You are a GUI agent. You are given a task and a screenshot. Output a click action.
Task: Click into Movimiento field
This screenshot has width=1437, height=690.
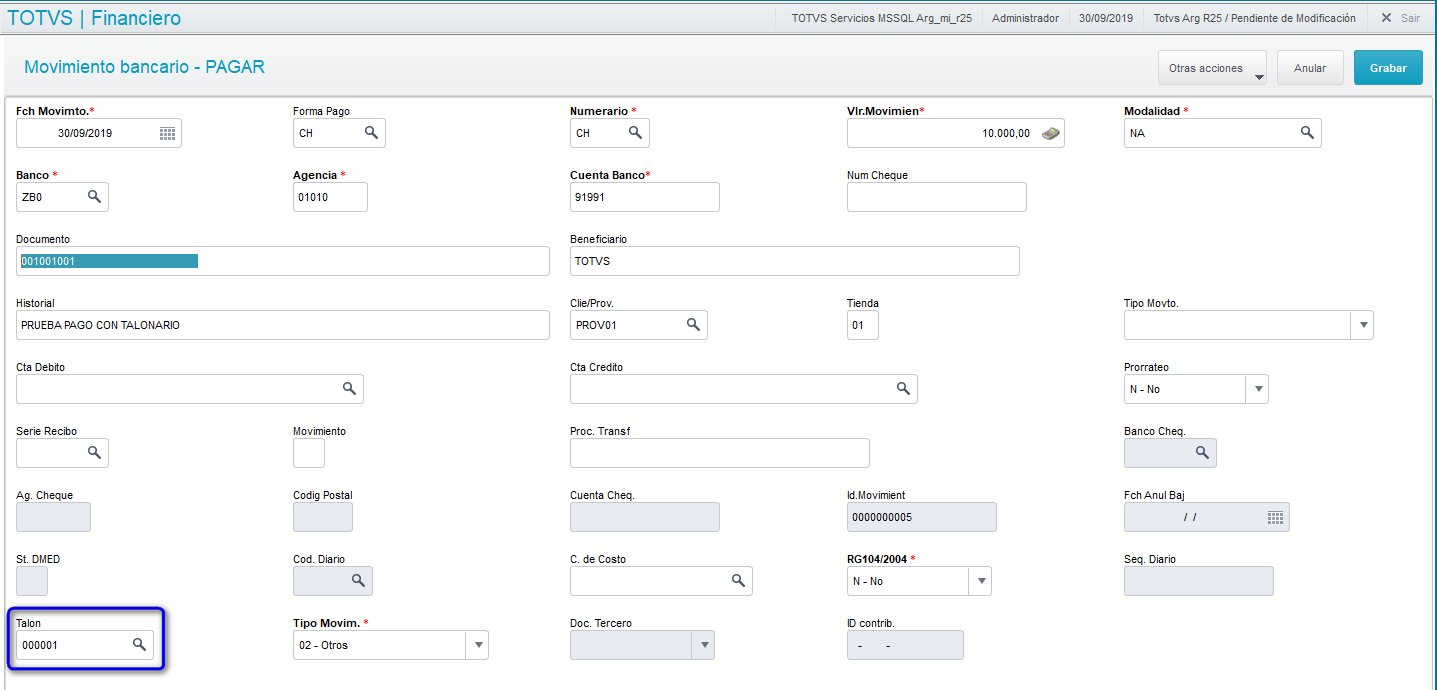click(309, 453)
